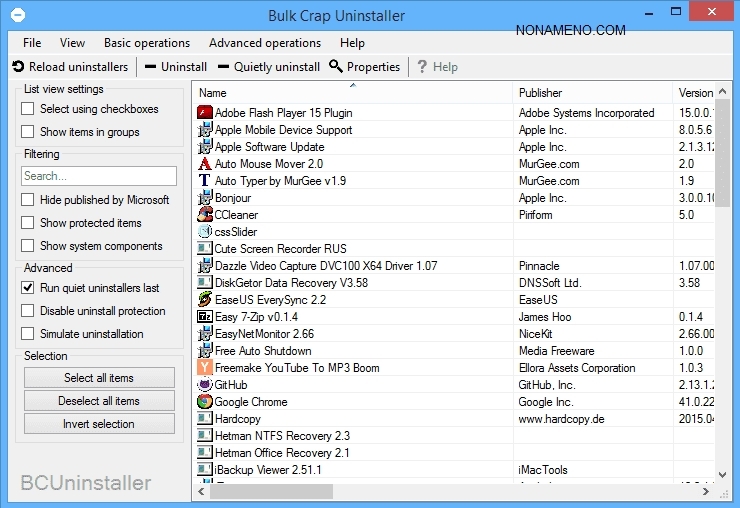Sort list by Publisher column header
The width and height of the screenshot is (740, 508).
point(590,93)
